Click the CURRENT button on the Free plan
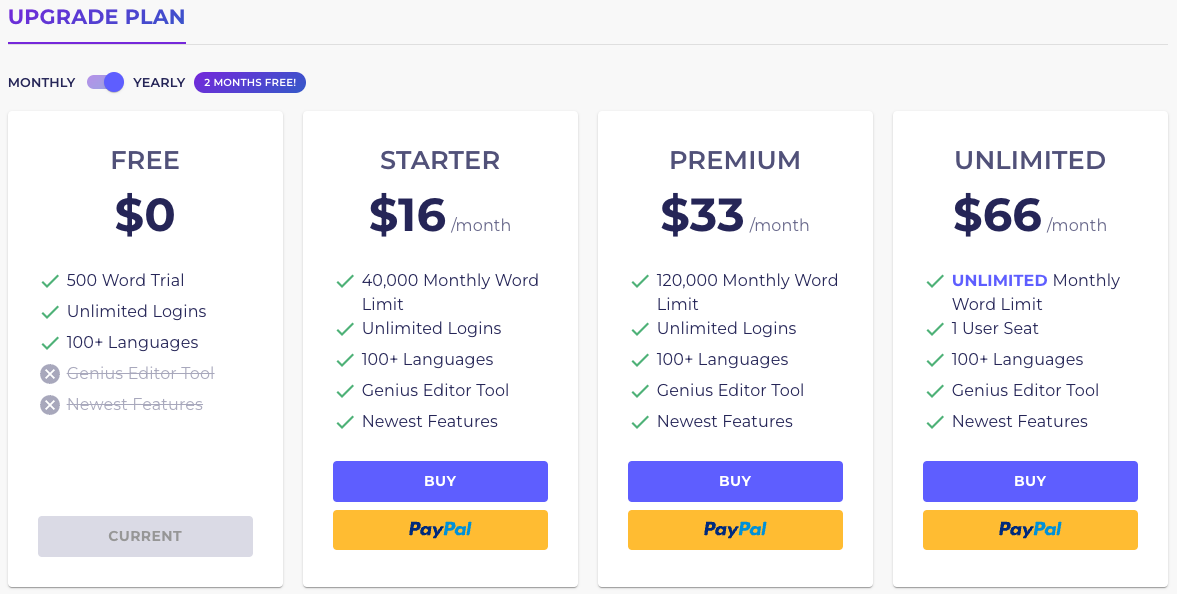This screenshot has height=594, width=1177. point(145,536)
